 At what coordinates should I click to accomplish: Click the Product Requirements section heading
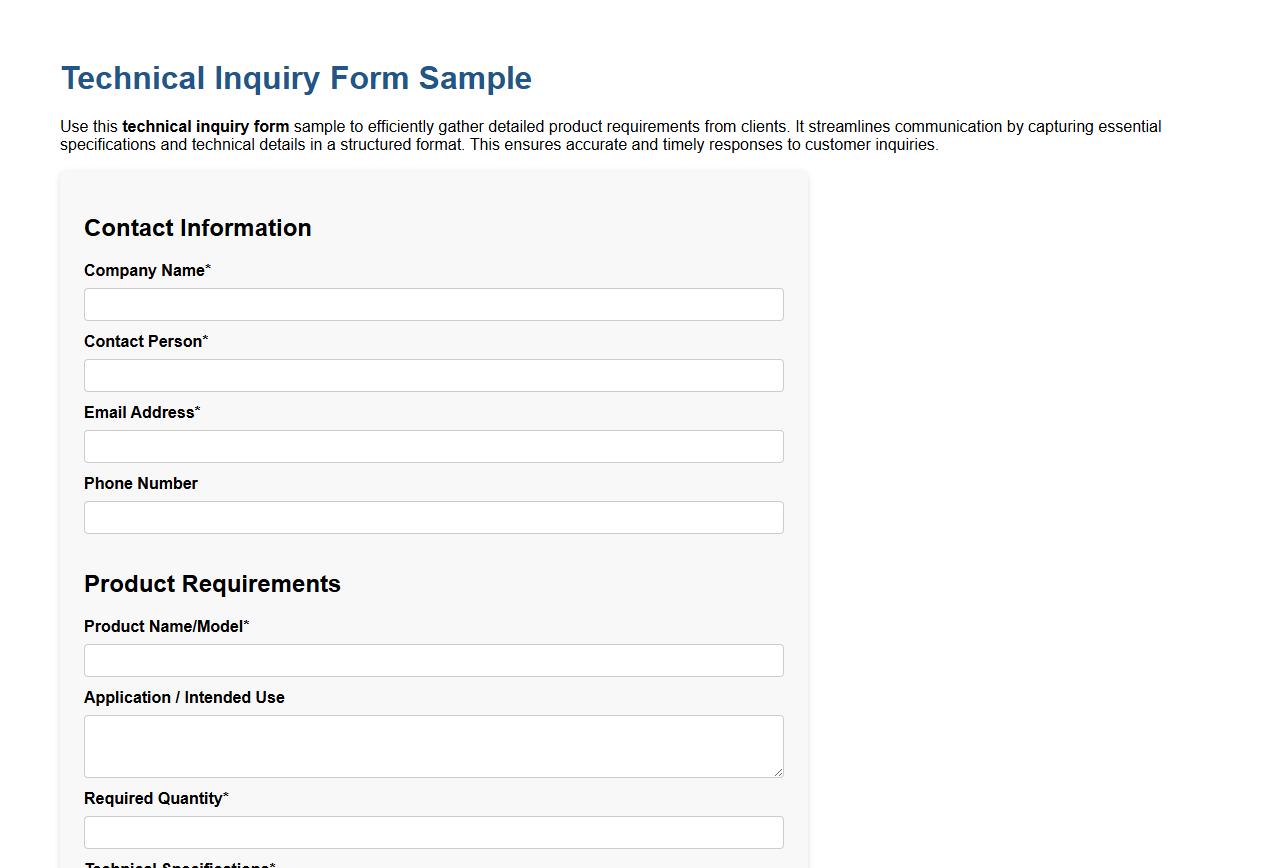[x=212, y=584]
